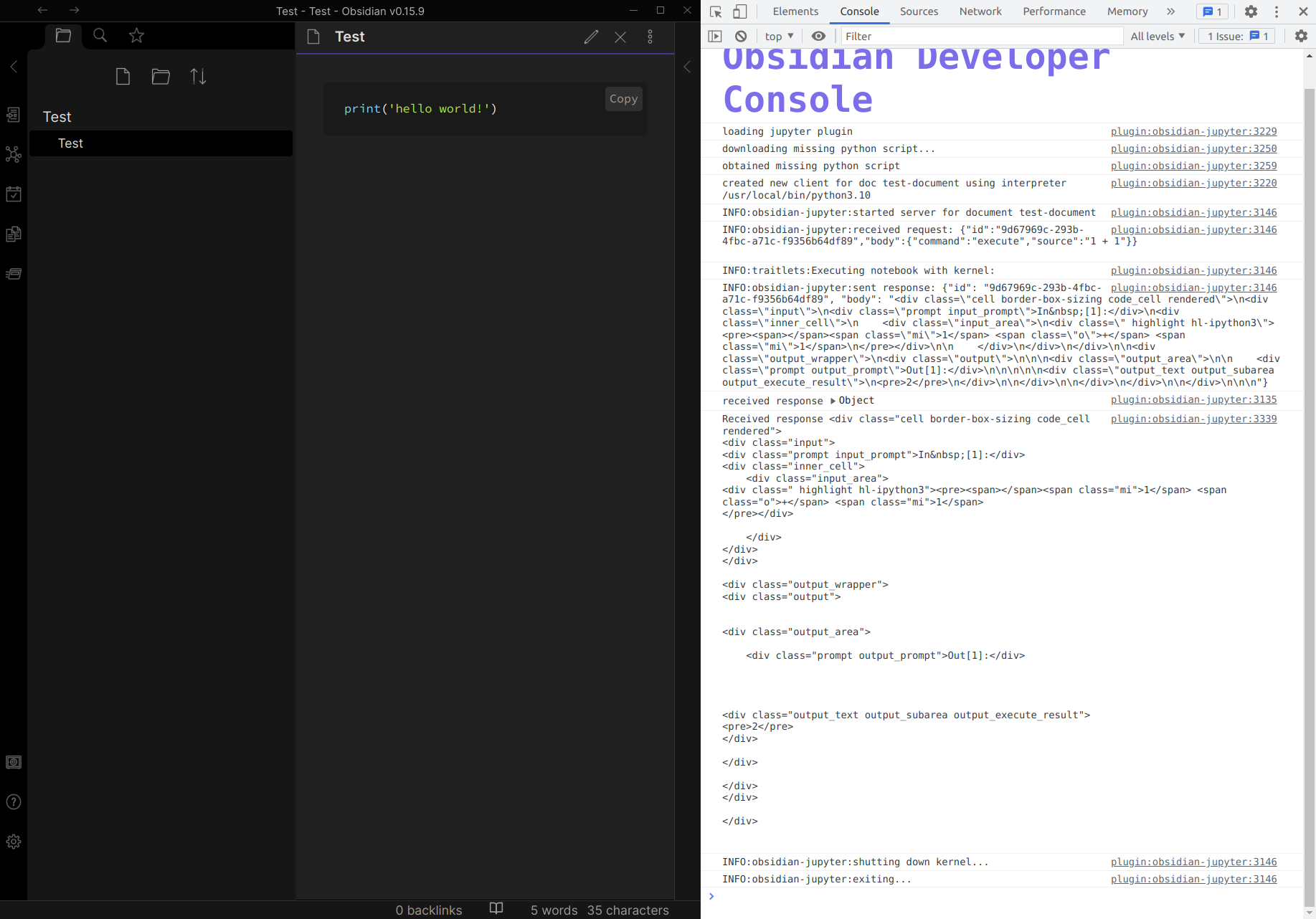Open the 'All levels' log filter dropdown
Screen dimensions: 1316x919
[x=1157, y=36]
